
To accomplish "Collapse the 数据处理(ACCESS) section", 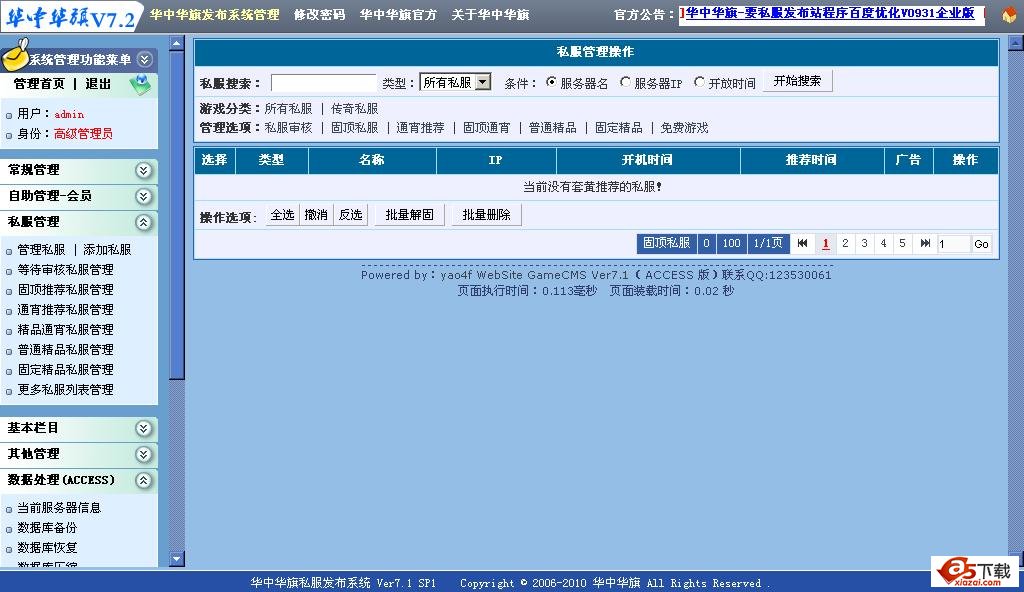I will point(144,481).
